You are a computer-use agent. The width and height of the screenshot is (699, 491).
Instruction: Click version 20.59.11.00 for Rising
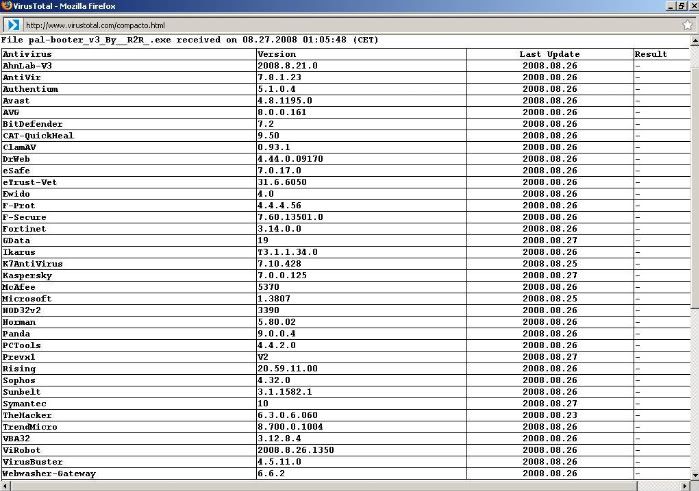(x=288, y=368)
